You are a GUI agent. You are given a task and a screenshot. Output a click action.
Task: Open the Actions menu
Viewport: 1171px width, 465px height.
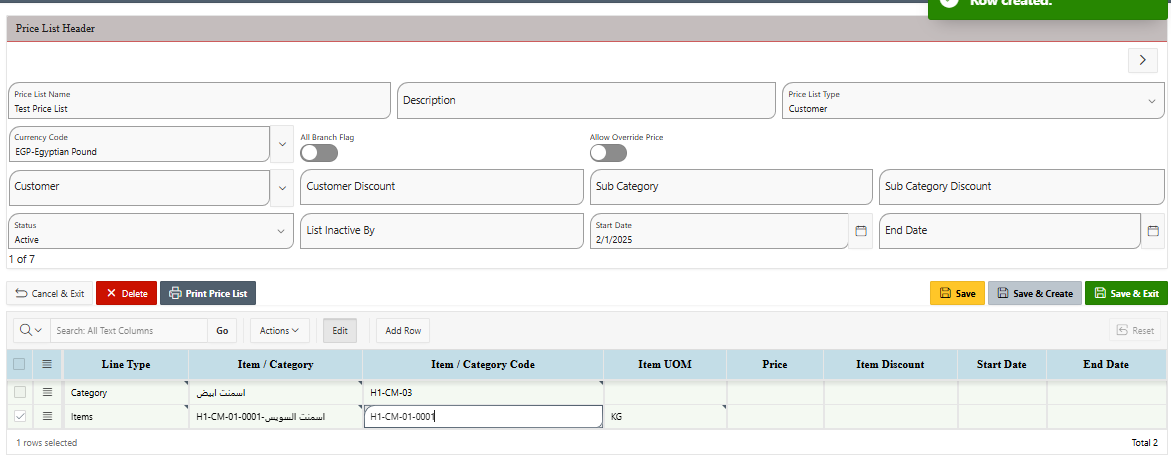pyautogui.click(x=279, y=331)
